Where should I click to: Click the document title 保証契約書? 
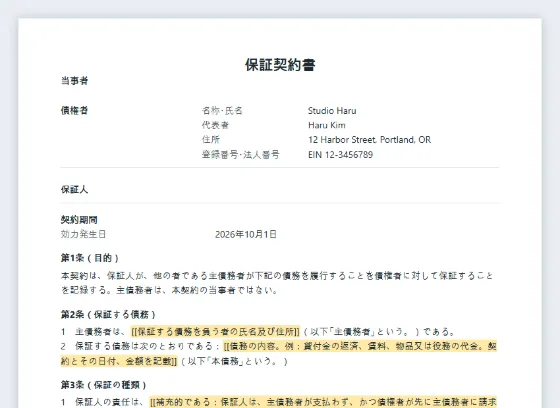280,65
